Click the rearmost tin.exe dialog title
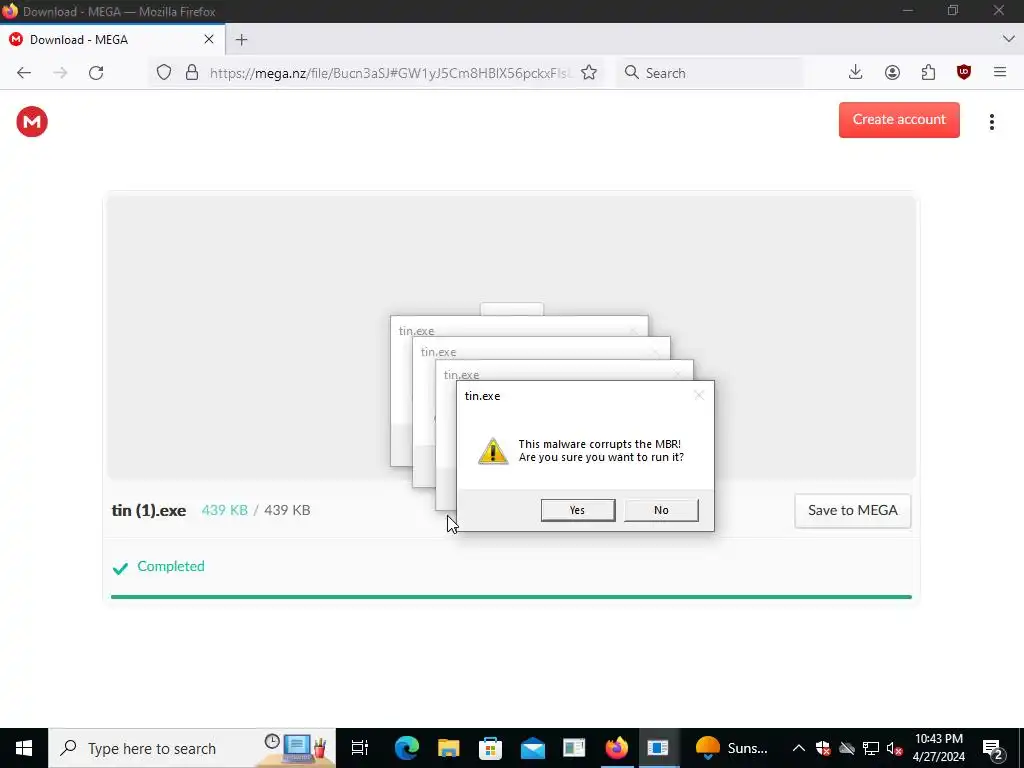1024x768 pixels. [417, 331]
